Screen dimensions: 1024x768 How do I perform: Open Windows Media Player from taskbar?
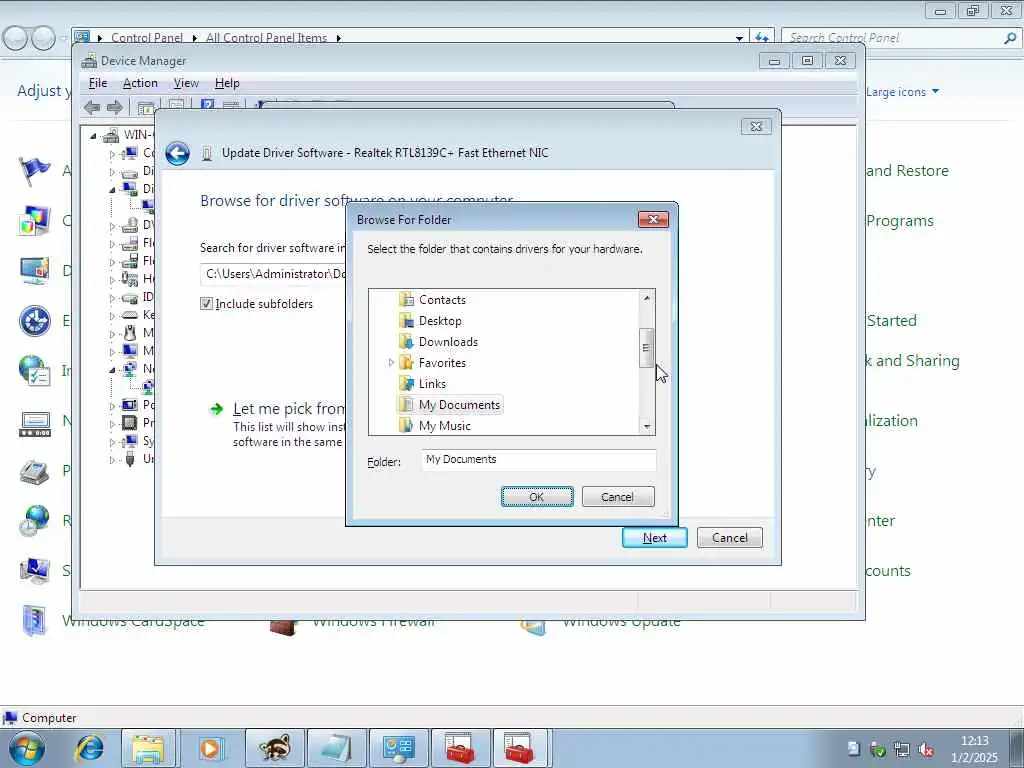(x=210, y=748)
